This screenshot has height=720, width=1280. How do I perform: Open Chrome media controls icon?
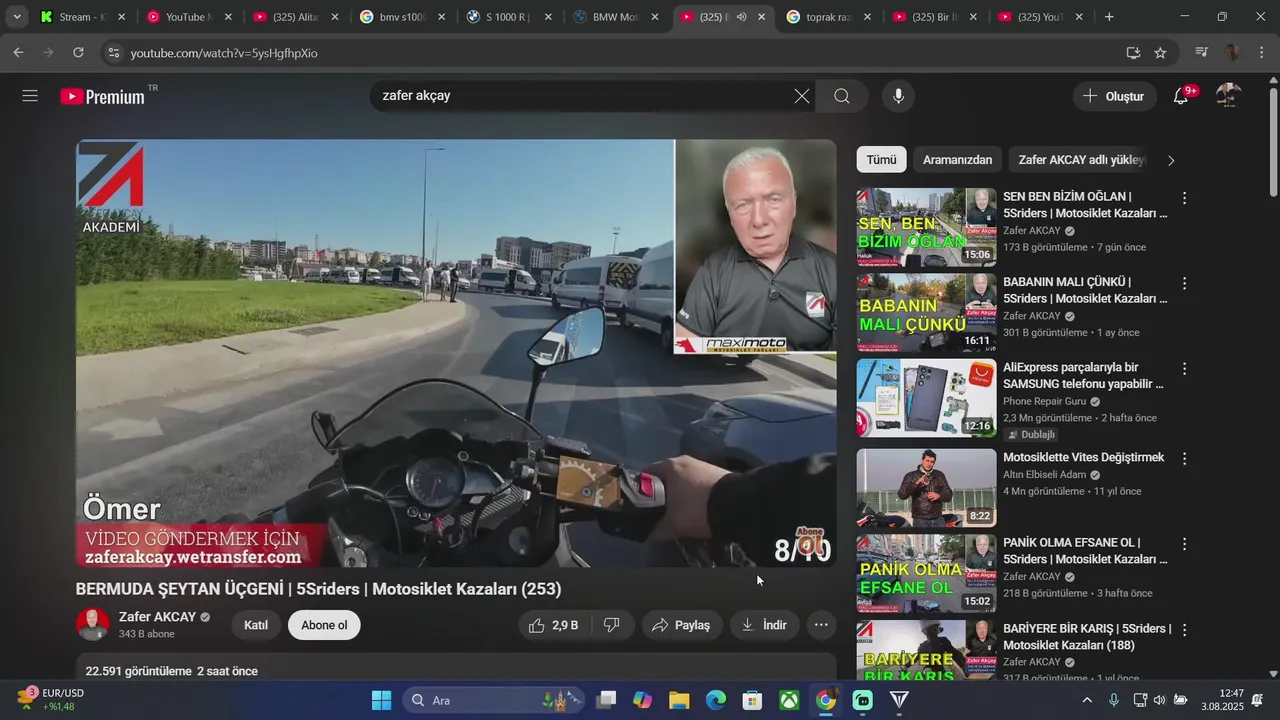pos(1202,53)
